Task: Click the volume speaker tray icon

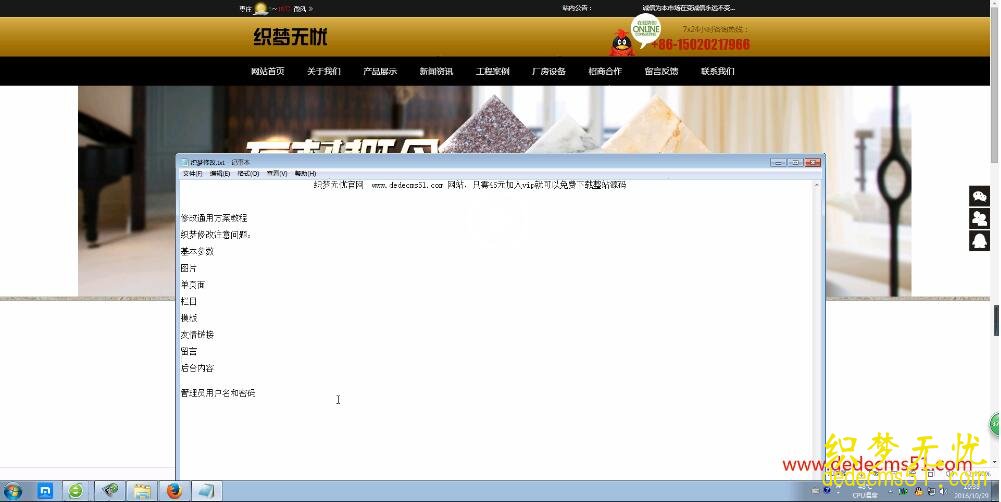Action: (x=943, y=491)
